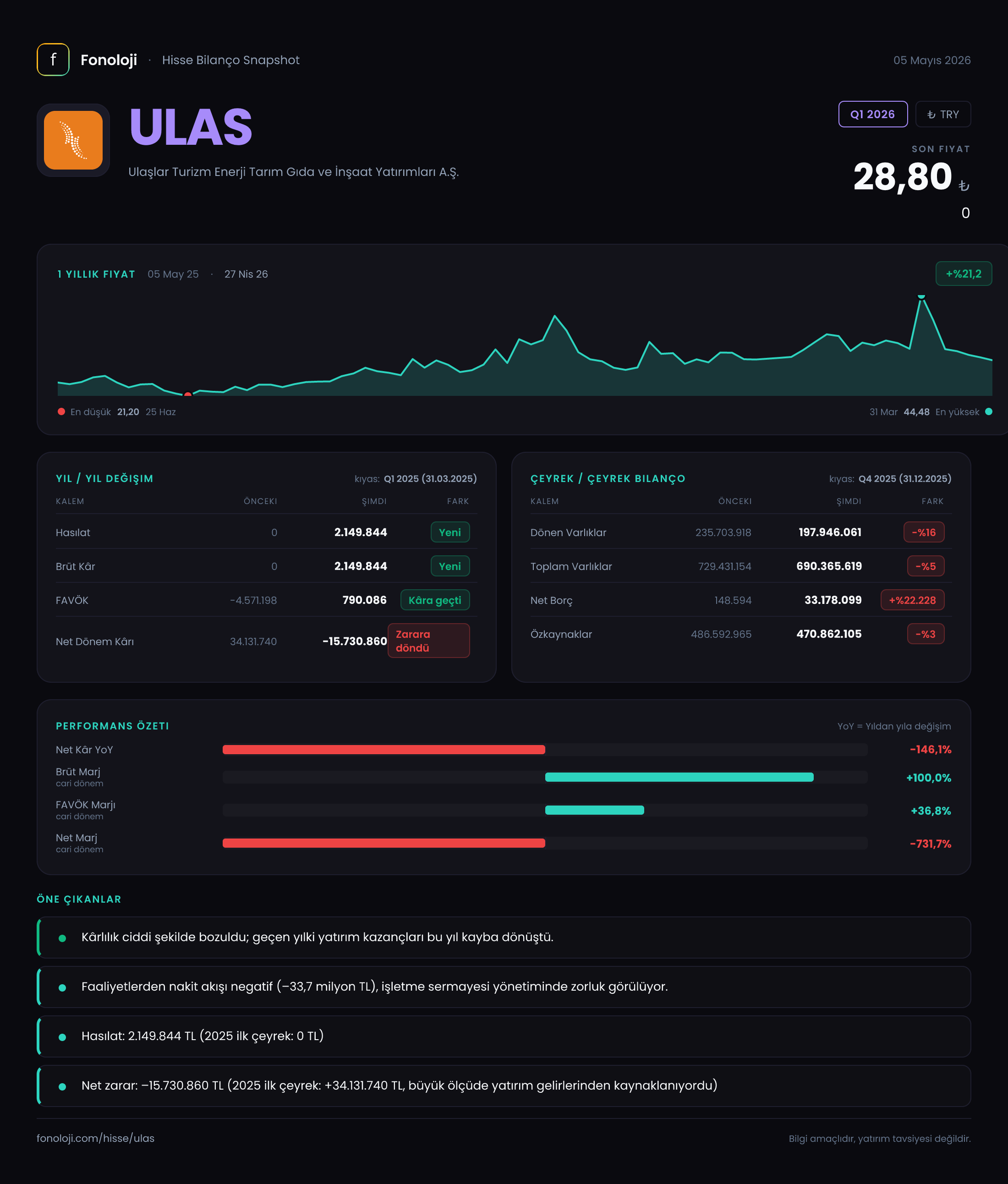Click the 'Yeni' badge in Brüt Kâr row

pos(450,566)
